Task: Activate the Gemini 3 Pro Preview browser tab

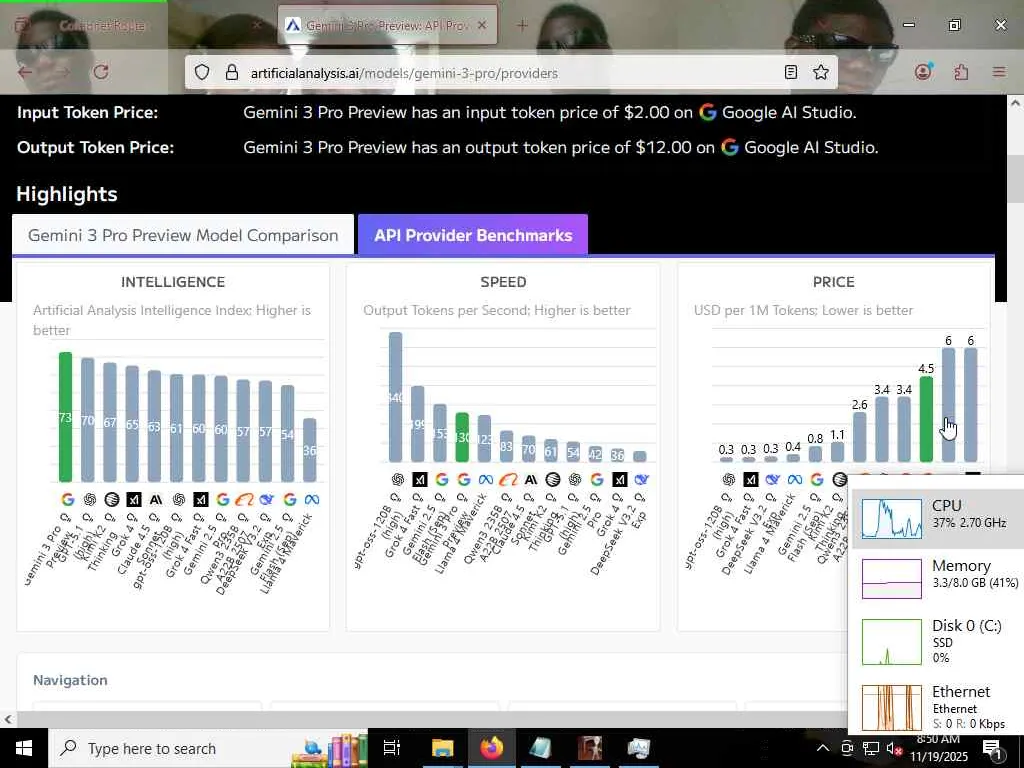Action: [387, 25]
